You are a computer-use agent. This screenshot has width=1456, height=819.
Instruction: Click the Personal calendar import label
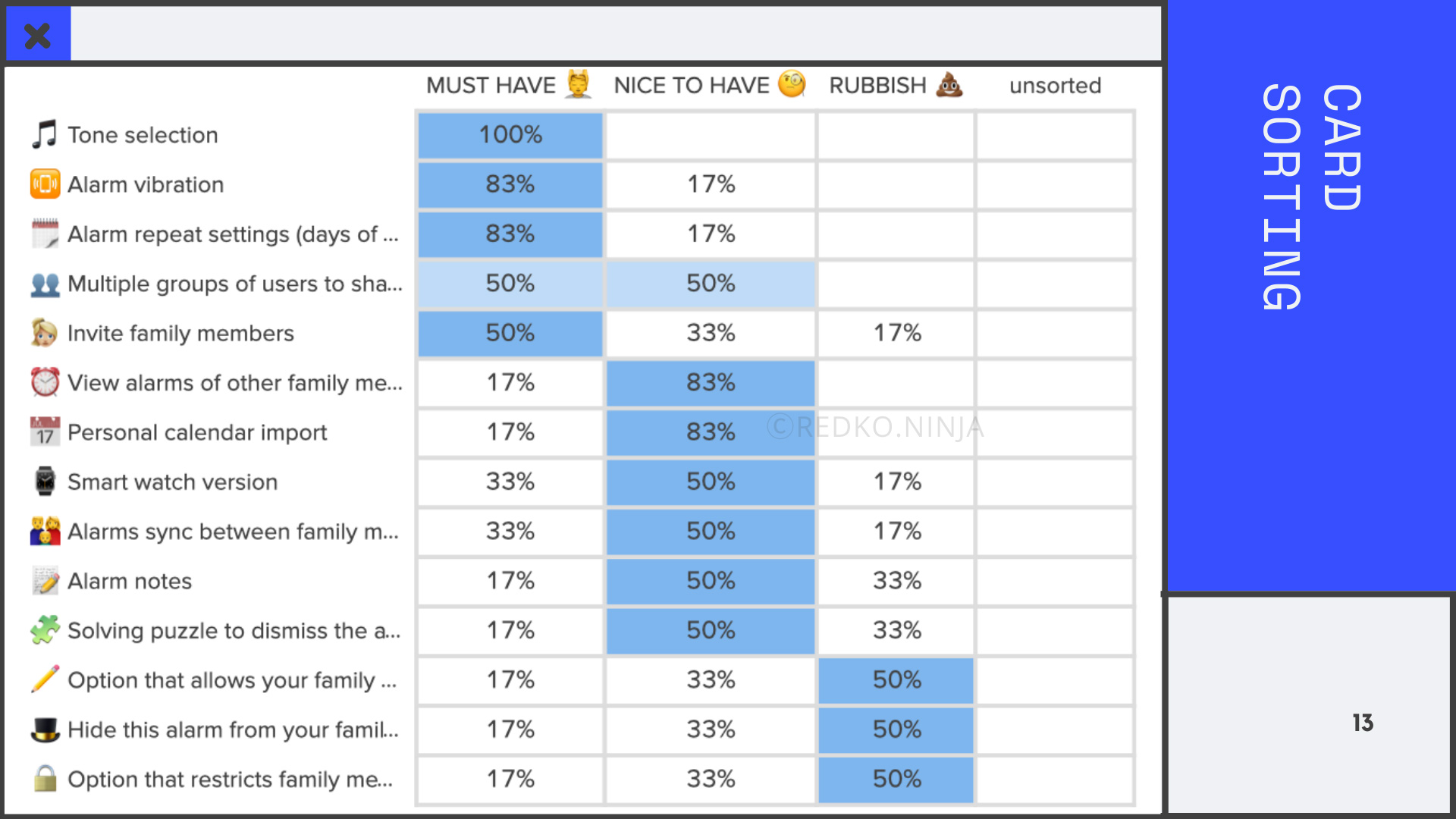(x=197, y=432)
